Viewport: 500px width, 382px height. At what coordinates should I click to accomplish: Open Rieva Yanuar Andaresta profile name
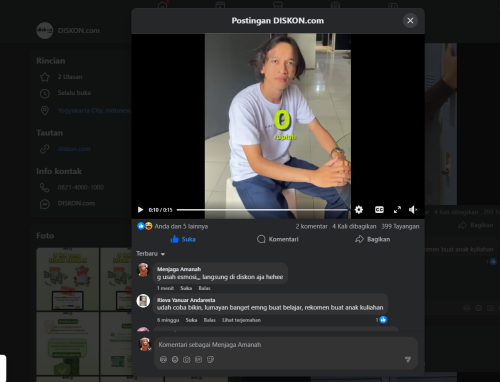coord(186,300)
